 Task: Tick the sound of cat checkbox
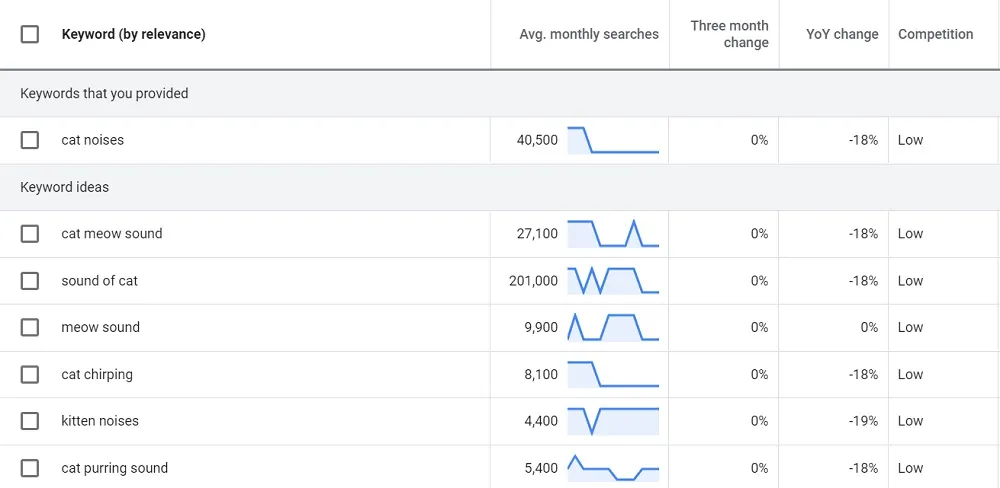tap(30, 281)
